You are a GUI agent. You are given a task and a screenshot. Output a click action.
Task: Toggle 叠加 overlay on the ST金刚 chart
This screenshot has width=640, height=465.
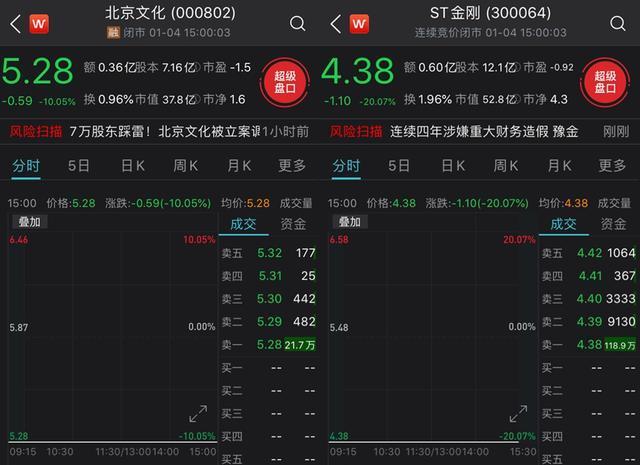click(349, 222)
